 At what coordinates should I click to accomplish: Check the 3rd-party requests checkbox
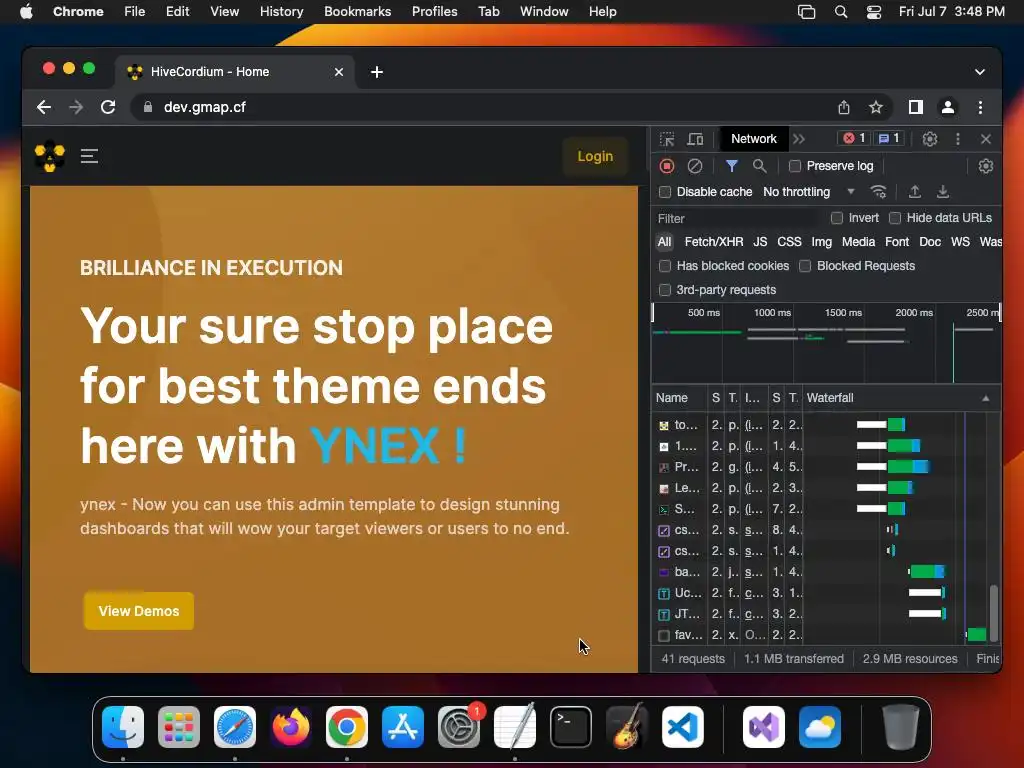(665, 290)
